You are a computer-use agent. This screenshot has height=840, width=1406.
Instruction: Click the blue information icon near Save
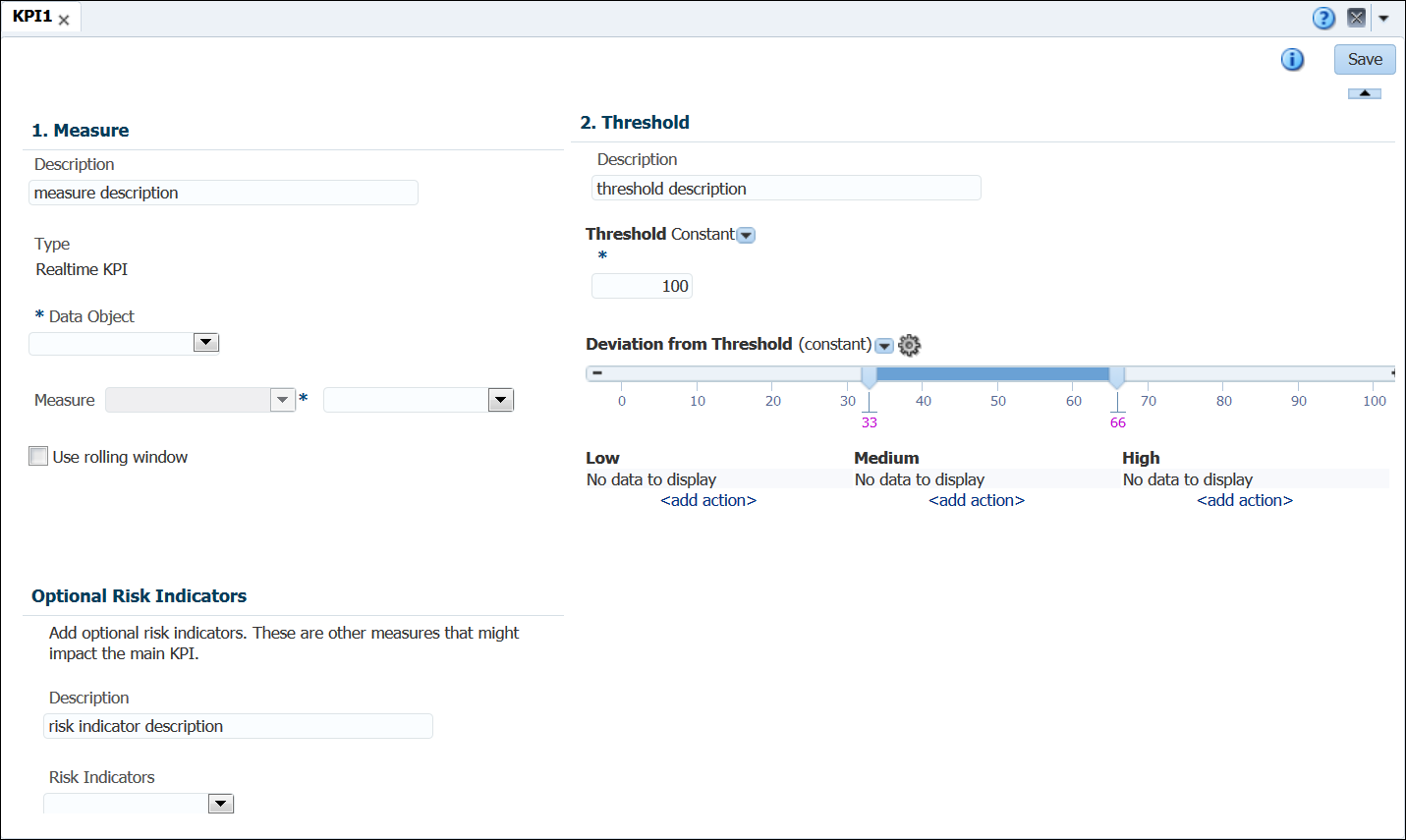(1292, 60)
